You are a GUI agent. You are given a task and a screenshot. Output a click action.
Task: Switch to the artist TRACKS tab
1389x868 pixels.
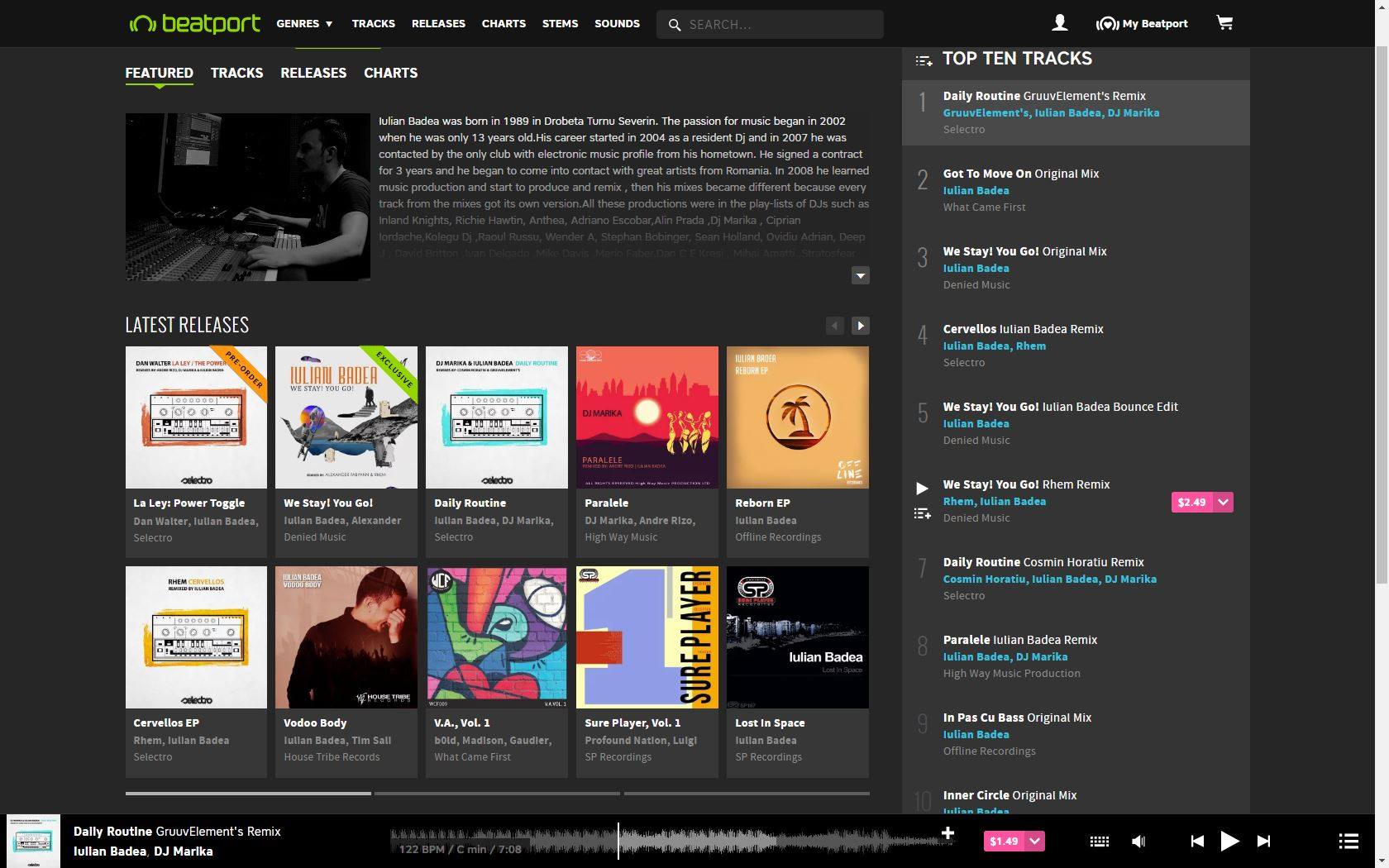pyautogui.click(x=236, y=73)
